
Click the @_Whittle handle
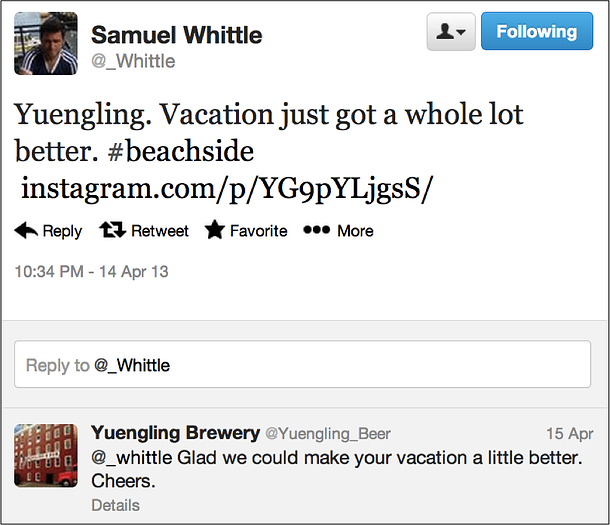(x=133, y=61)
